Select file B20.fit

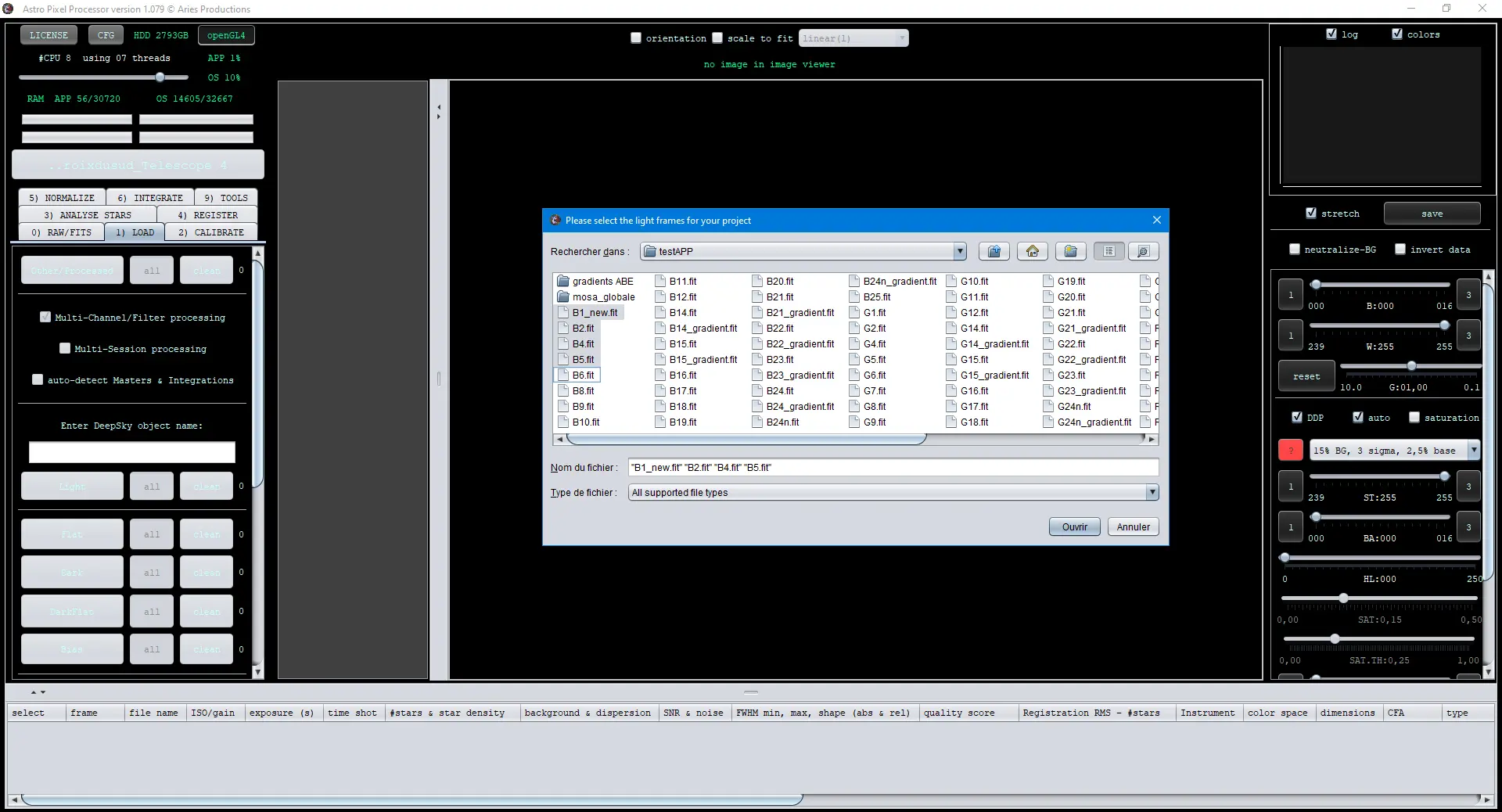pos(773,282)
